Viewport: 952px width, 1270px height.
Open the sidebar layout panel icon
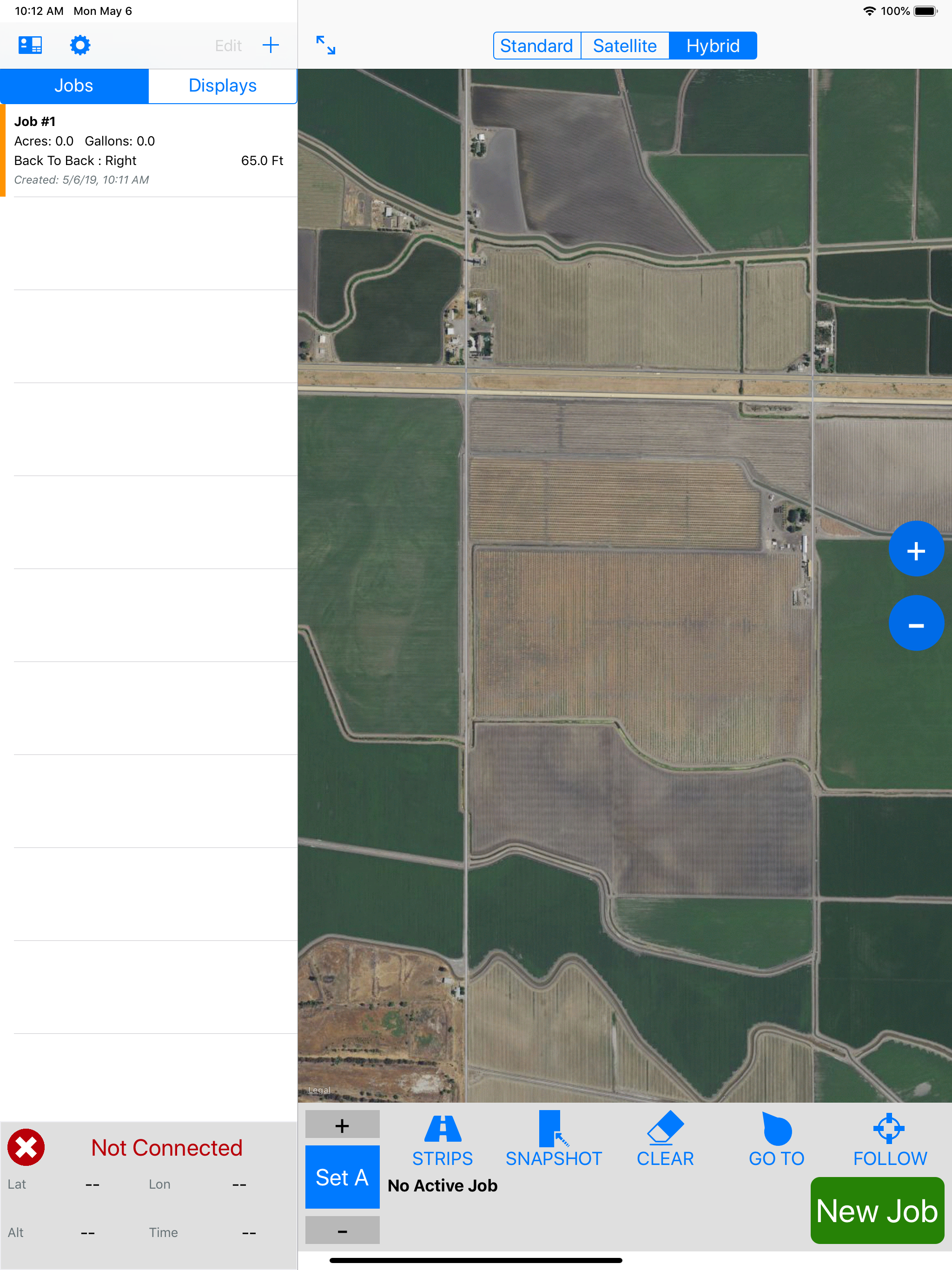tap(30, 45)
